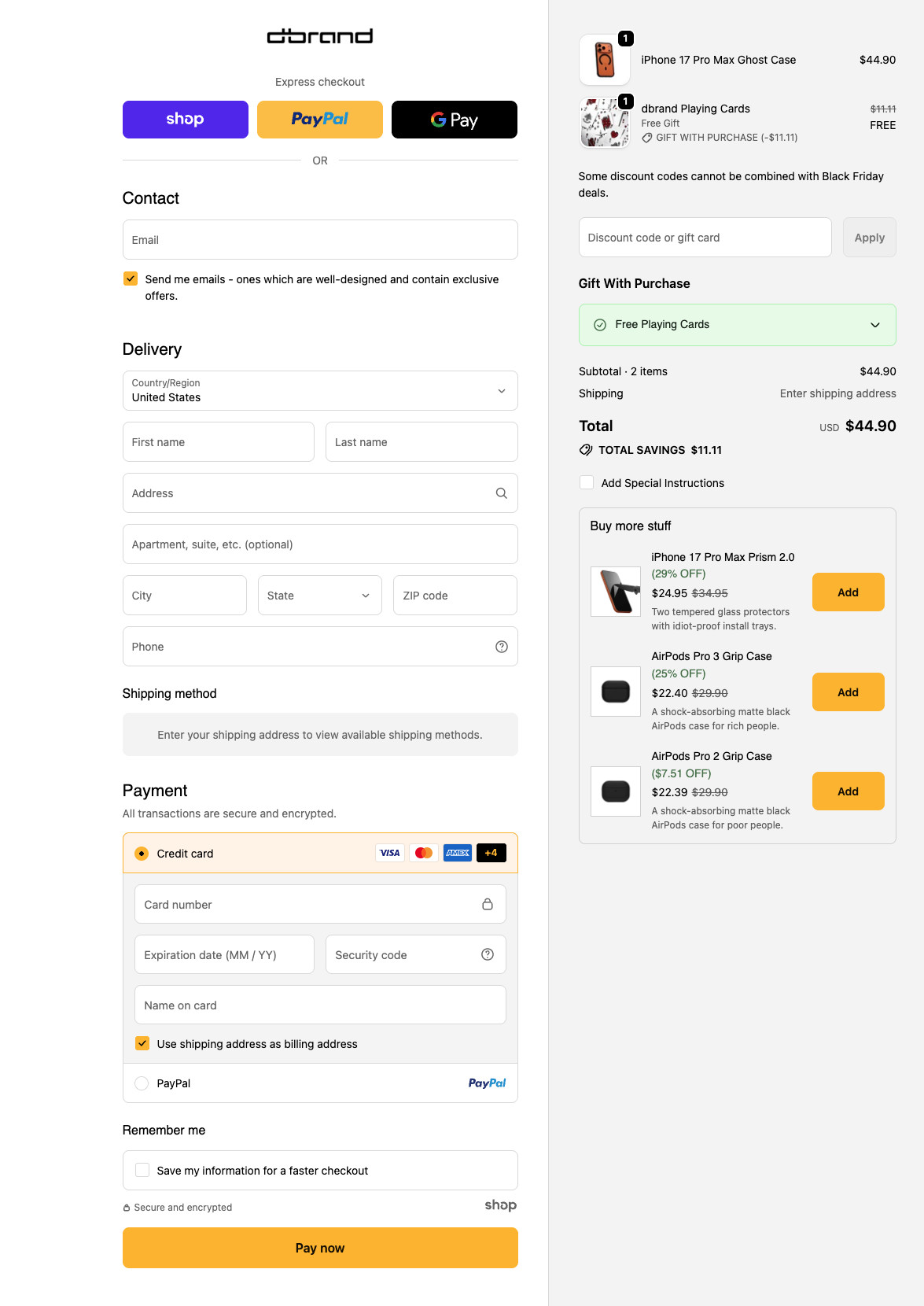Open the State dropdown
924x1306 pixels.
[x=319, y=596]
